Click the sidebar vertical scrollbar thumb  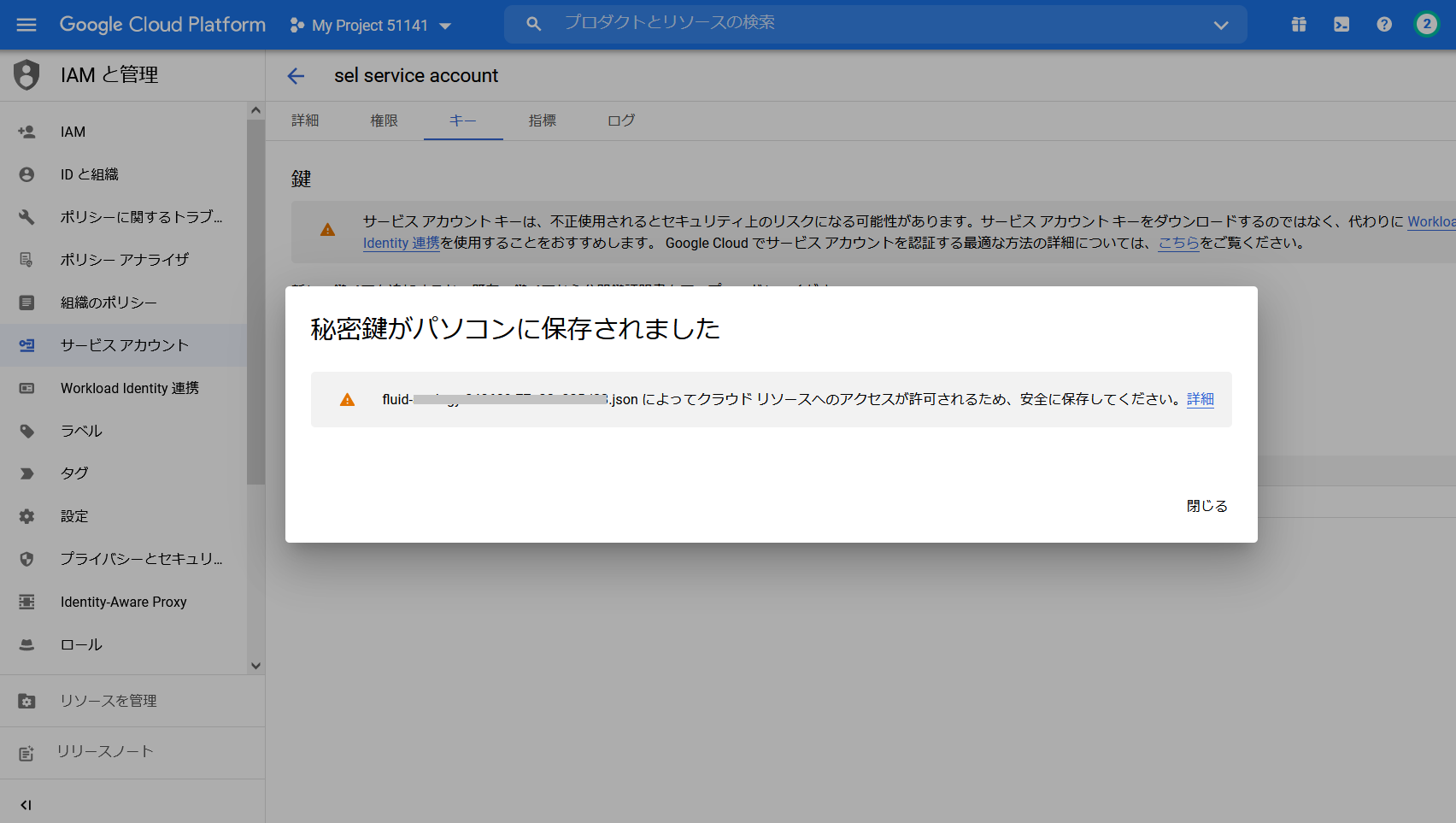pos(255,303)
